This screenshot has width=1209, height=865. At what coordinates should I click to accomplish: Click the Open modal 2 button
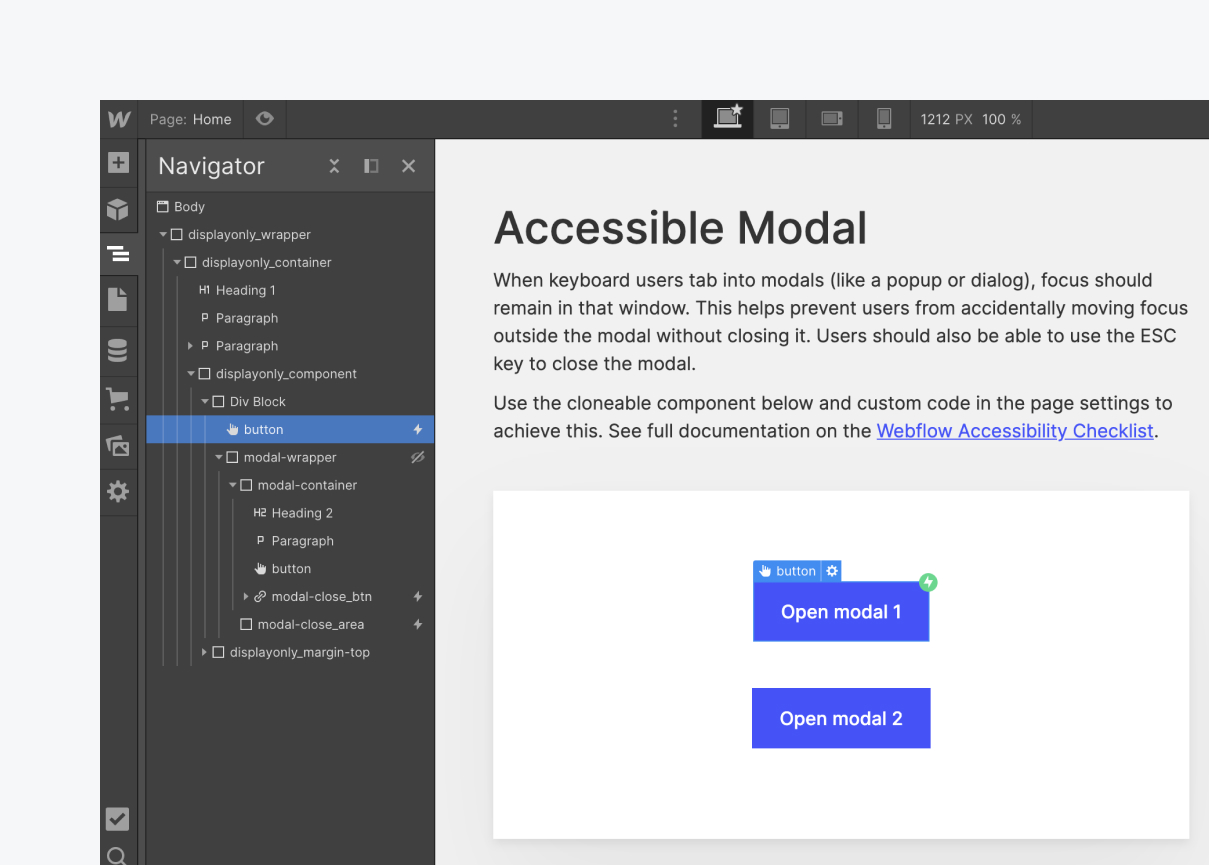point(841,718)
